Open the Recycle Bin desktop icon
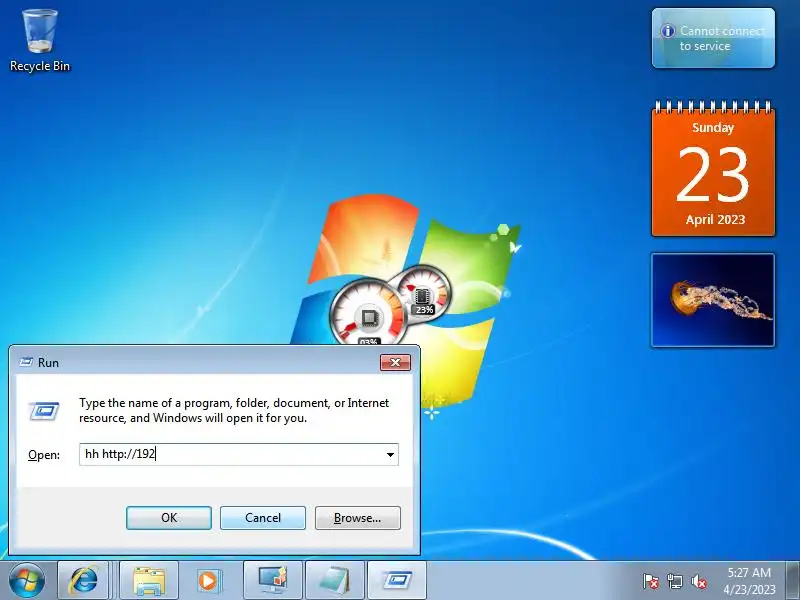This screenshot has height=600, width=800. coord(39,41)
